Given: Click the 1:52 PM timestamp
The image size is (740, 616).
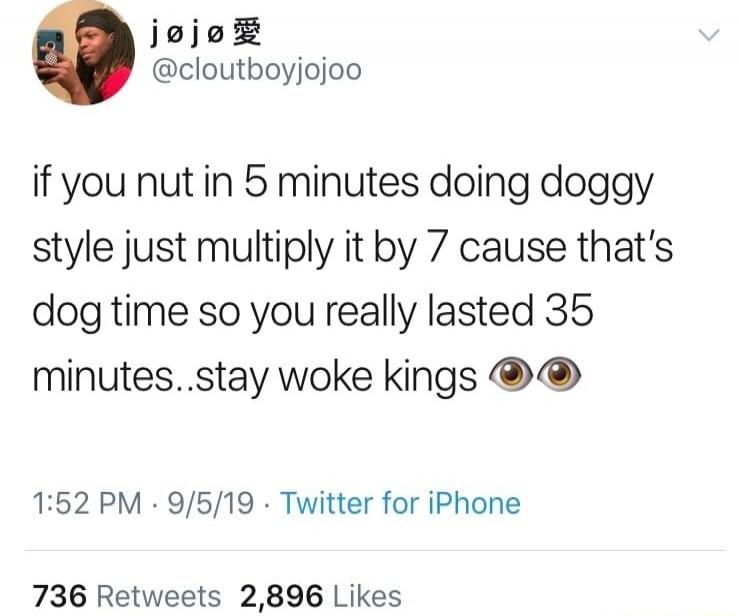Looking at the screenshot, I should (x=87, y=503).
